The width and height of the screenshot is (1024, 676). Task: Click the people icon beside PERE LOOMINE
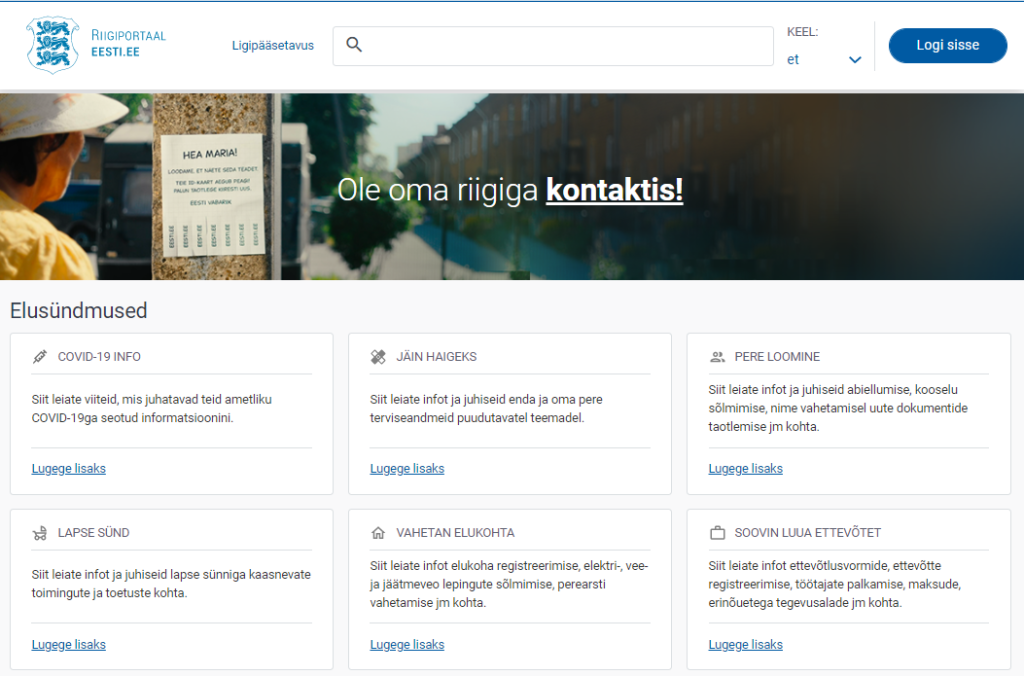click(717, 357)
